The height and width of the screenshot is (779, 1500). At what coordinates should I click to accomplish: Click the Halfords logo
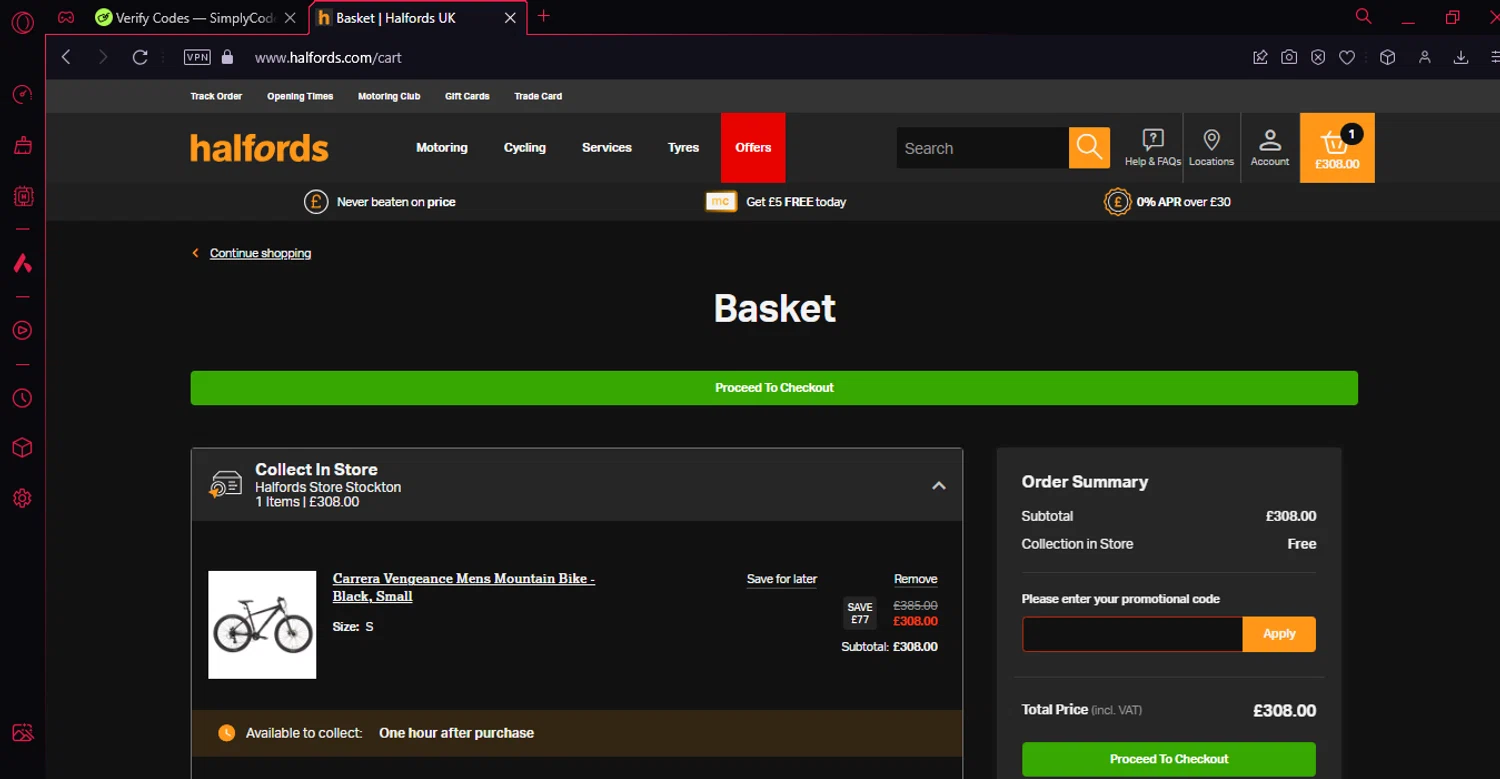click(259, 148)
